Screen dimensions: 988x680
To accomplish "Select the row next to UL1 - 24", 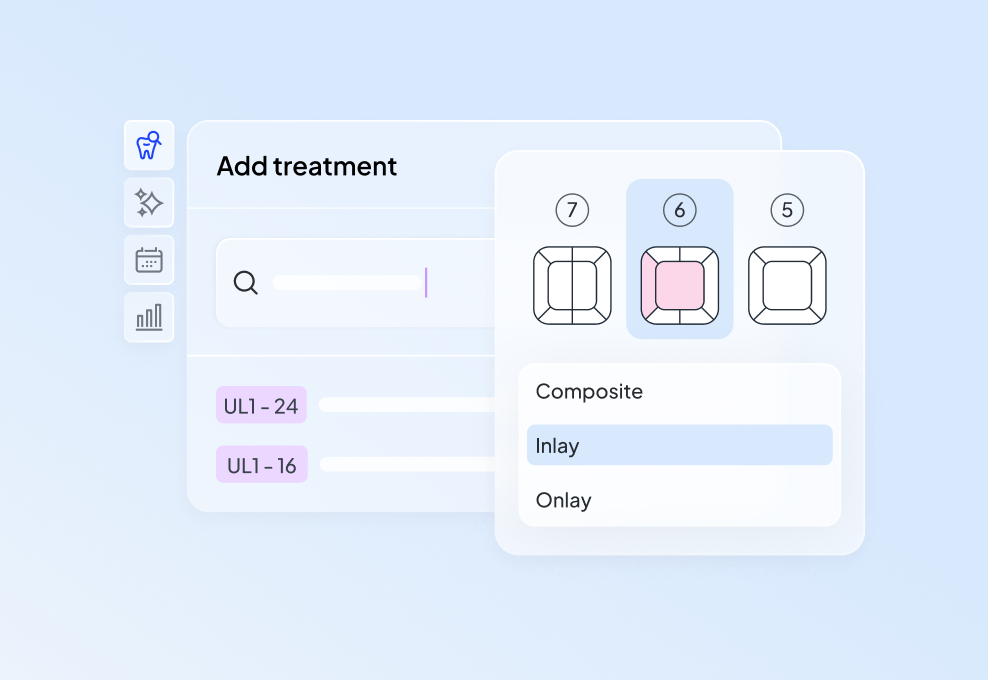I will (405, 405).
